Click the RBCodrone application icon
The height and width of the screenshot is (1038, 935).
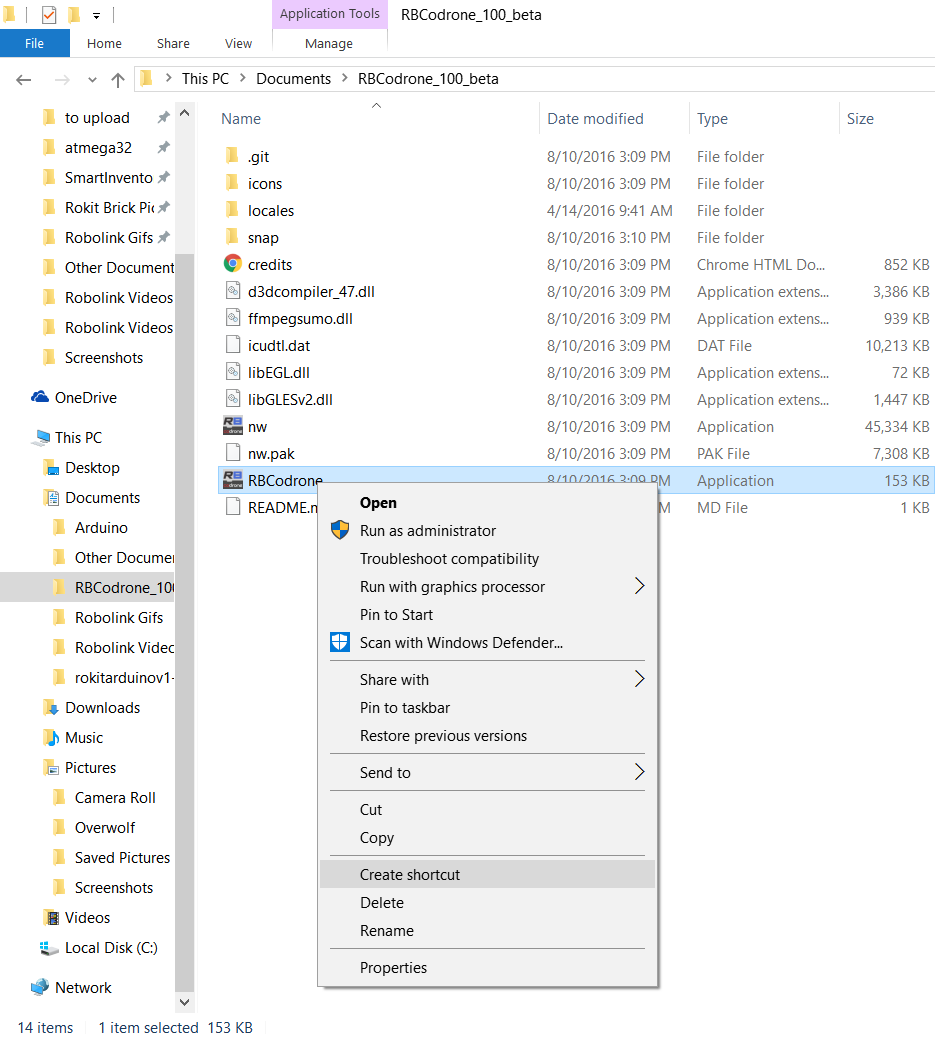coord(232,480)
